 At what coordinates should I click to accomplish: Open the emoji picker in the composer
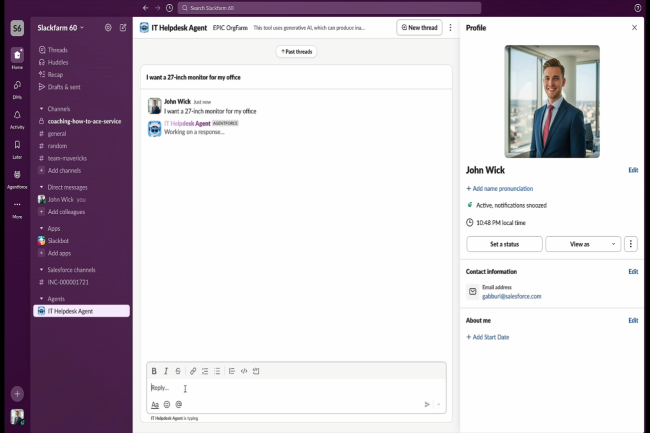tap(167, 404)
